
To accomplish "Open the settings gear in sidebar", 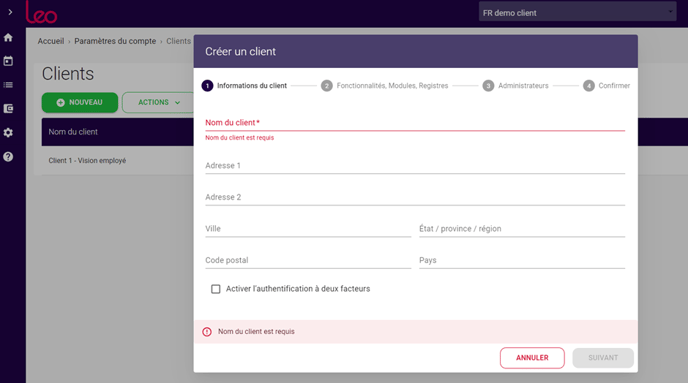I will (8, 132).
